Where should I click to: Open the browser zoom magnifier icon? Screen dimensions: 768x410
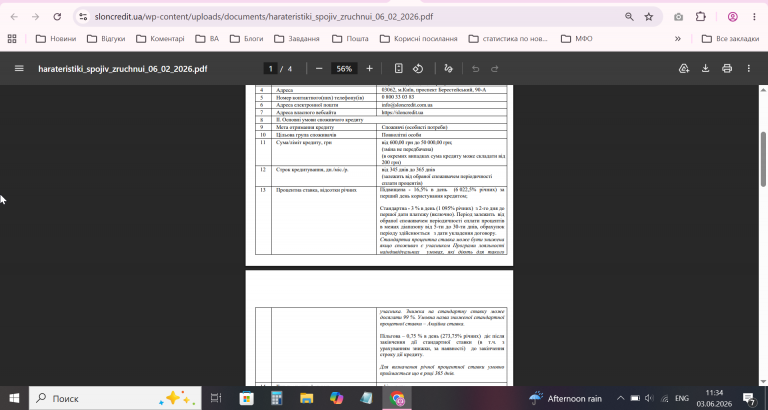point(629,17)
